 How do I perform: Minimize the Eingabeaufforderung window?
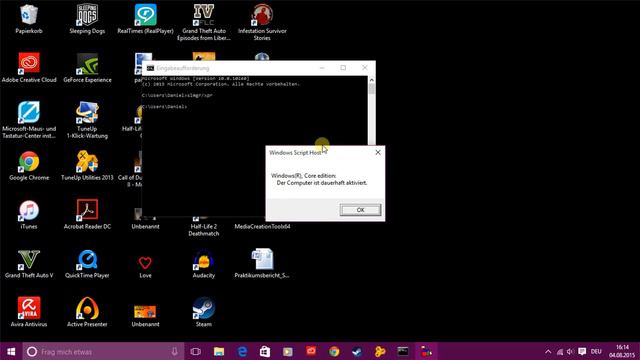322,68
